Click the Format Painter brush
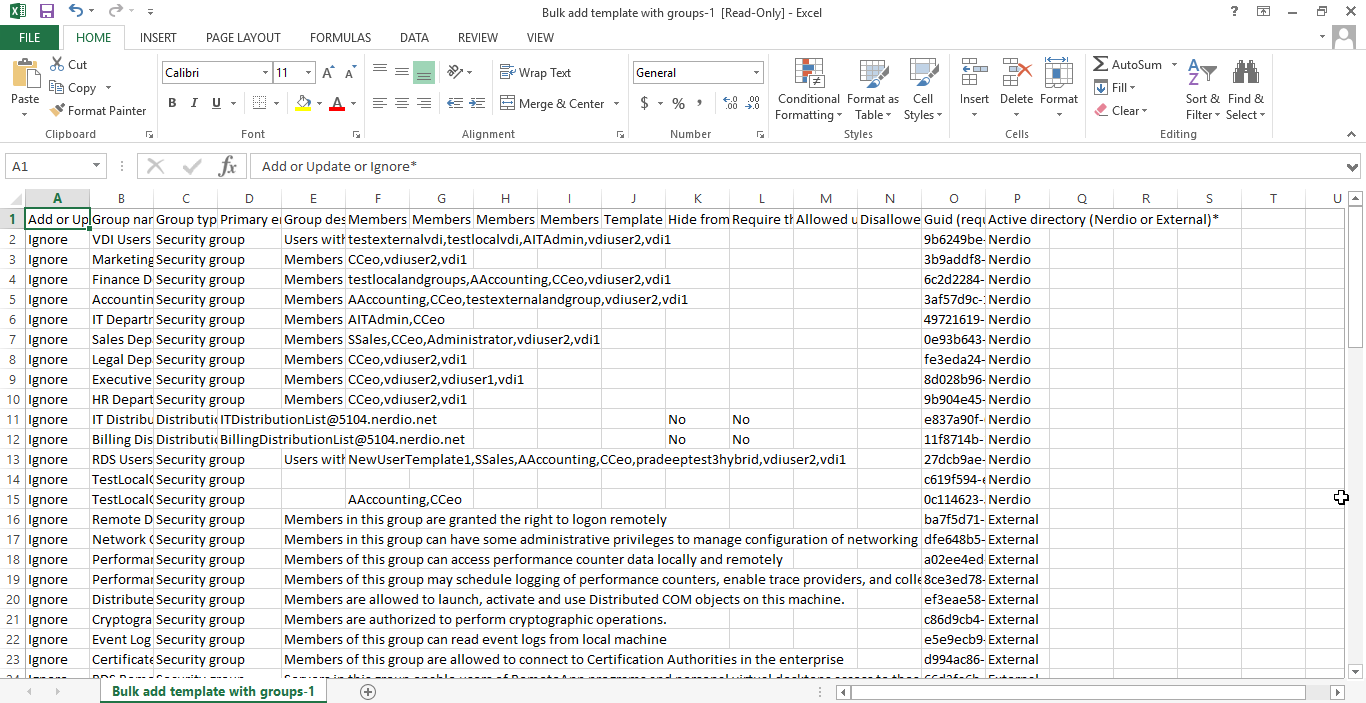 coord(98,110)
